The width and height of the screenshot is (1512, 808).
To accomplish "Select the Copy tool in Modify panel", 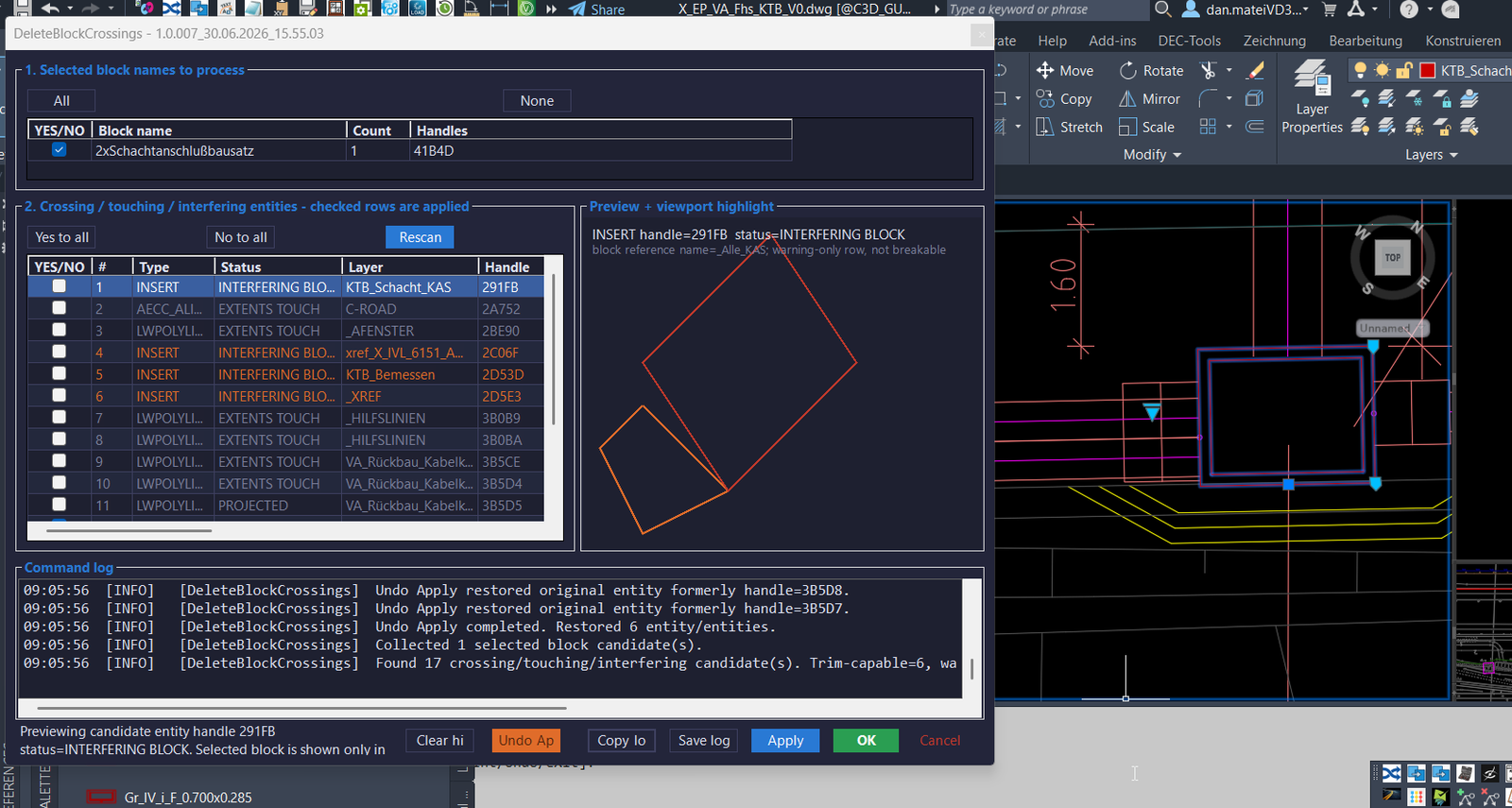I will [1064, 99].
